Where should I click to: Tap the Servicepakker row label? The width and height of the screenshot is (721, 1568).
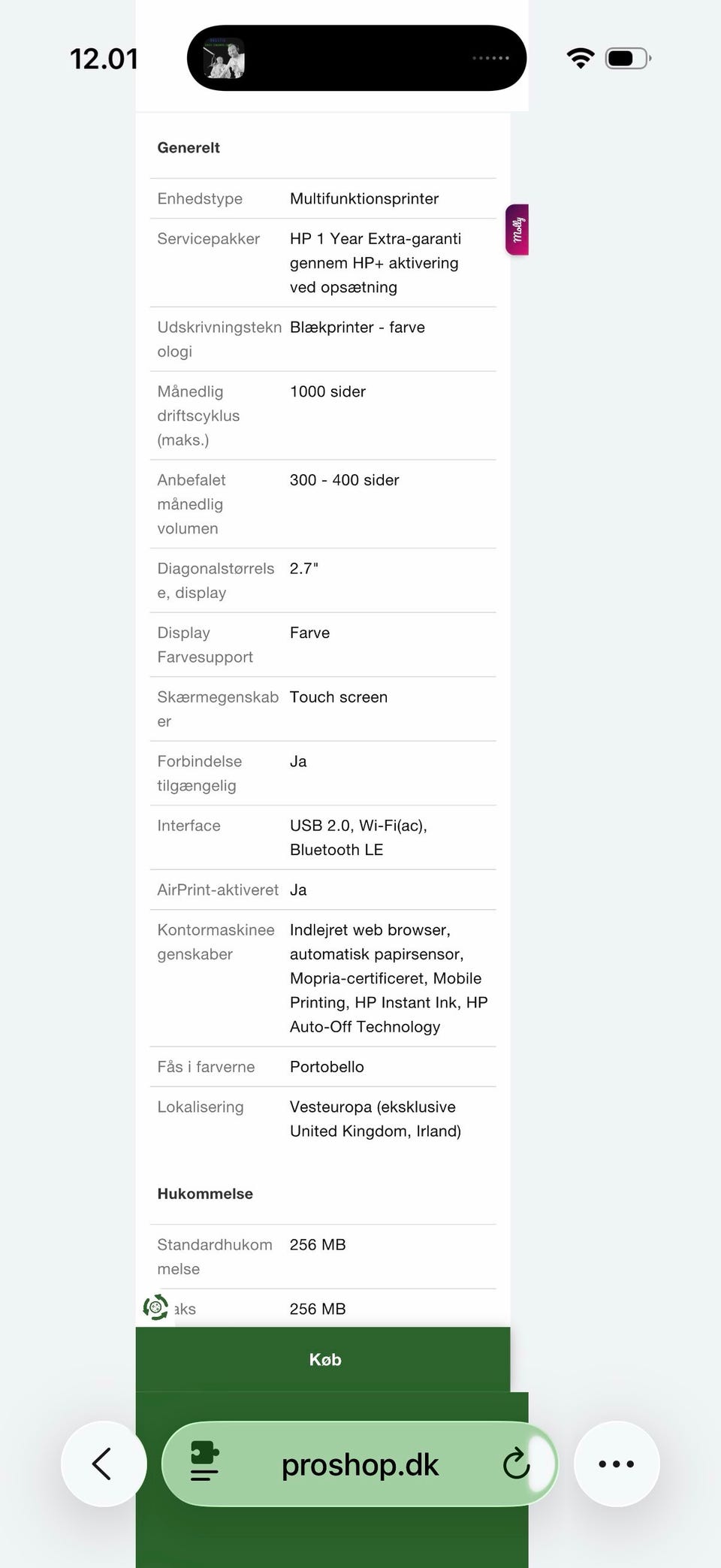pyautogui.click(x=208, y=239)
